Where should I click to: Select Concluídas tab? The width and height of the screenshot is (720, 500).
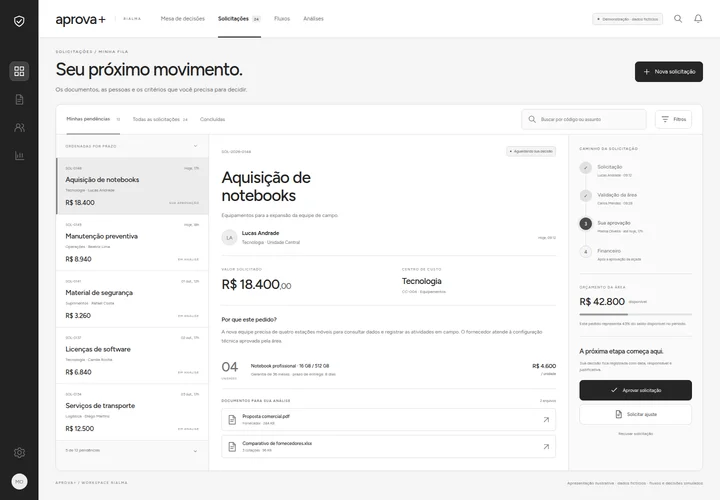(x=212, y=119)
